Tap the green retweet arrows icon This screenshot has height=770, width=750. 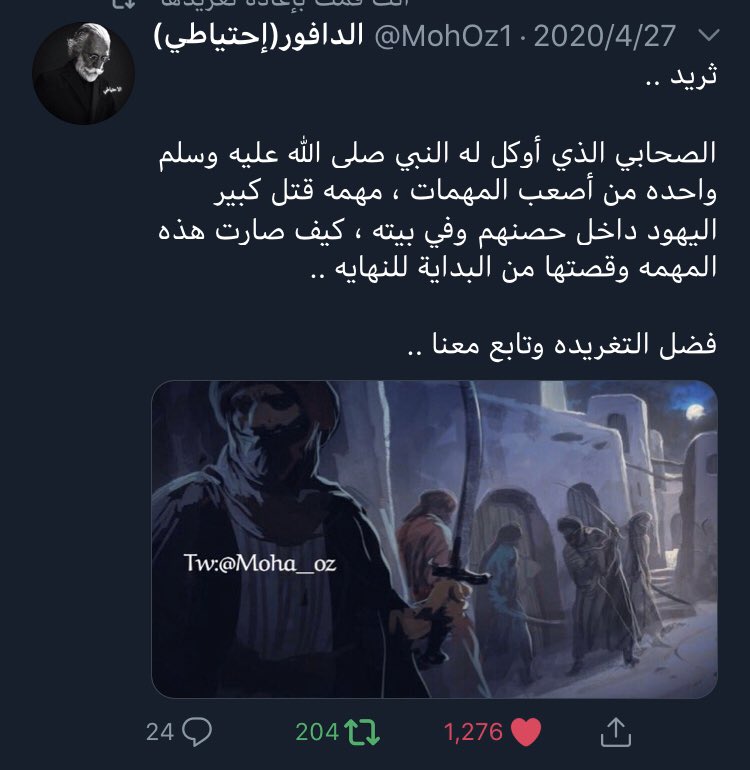point(362,732)
